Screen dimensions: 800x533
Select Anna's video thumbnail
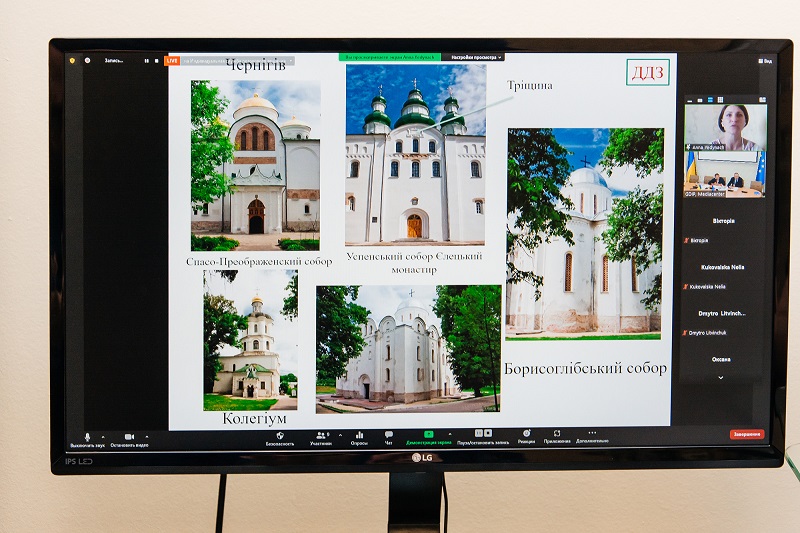tap(725, 125)
